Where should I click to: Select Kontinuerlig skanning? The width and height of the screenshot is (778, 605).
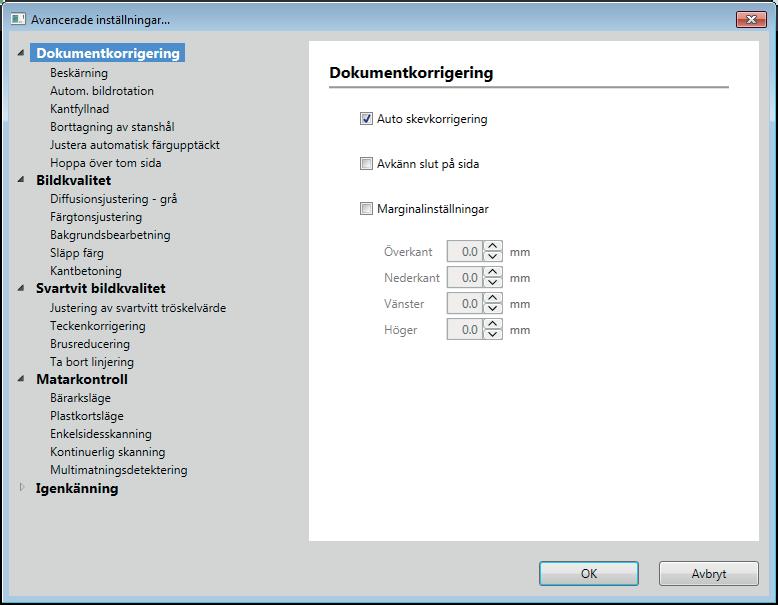(x=108, y=452)
